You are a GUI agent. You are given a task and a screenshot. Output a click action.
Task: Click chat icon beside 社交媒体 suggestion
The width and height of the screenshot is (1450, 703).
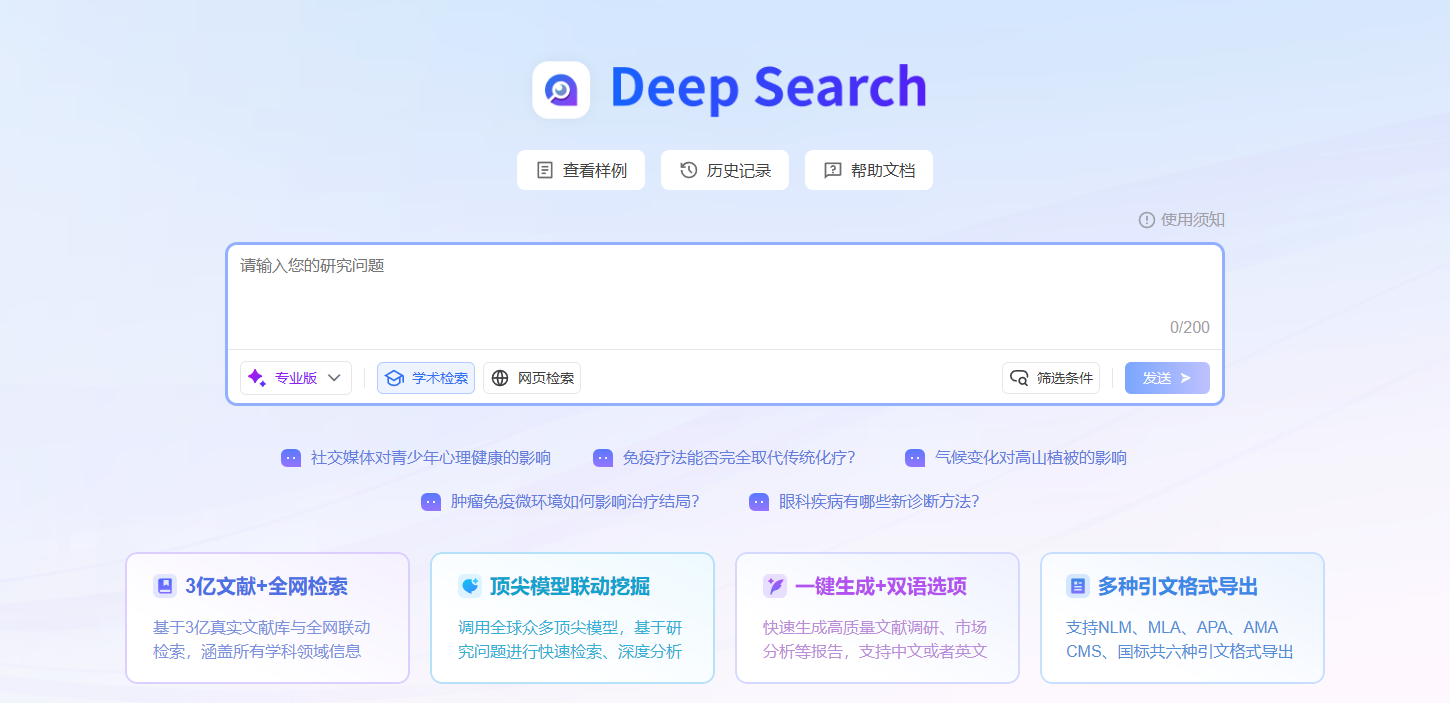coord(291,458)
